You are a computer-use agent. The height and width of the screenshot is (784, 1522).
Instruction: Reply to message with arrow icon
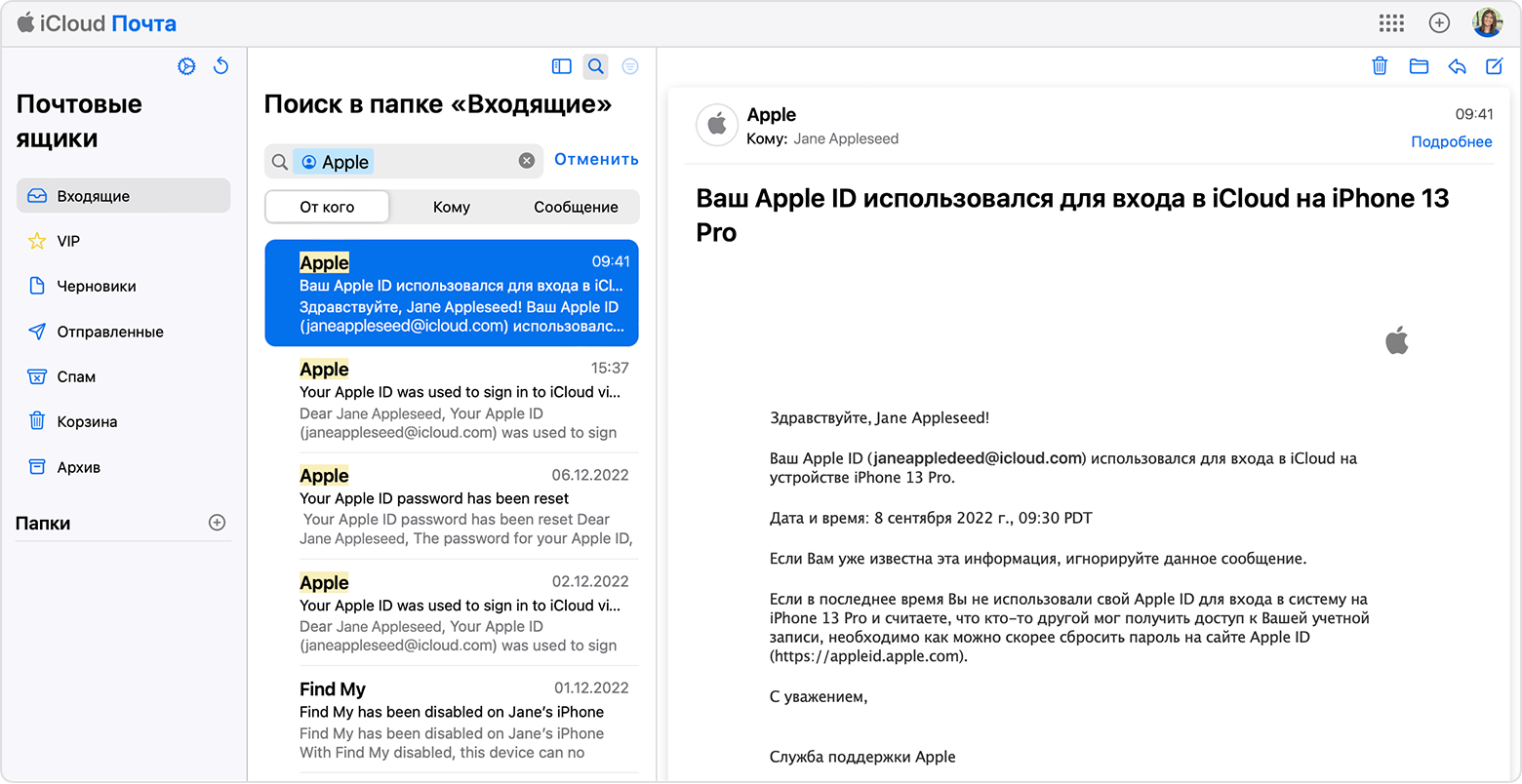1457,66
